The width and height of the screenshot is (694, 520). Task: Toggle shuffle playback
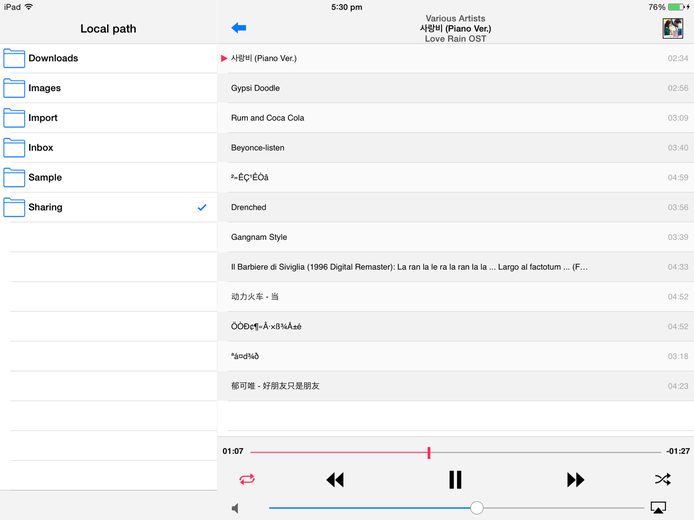tap(663, 479)
